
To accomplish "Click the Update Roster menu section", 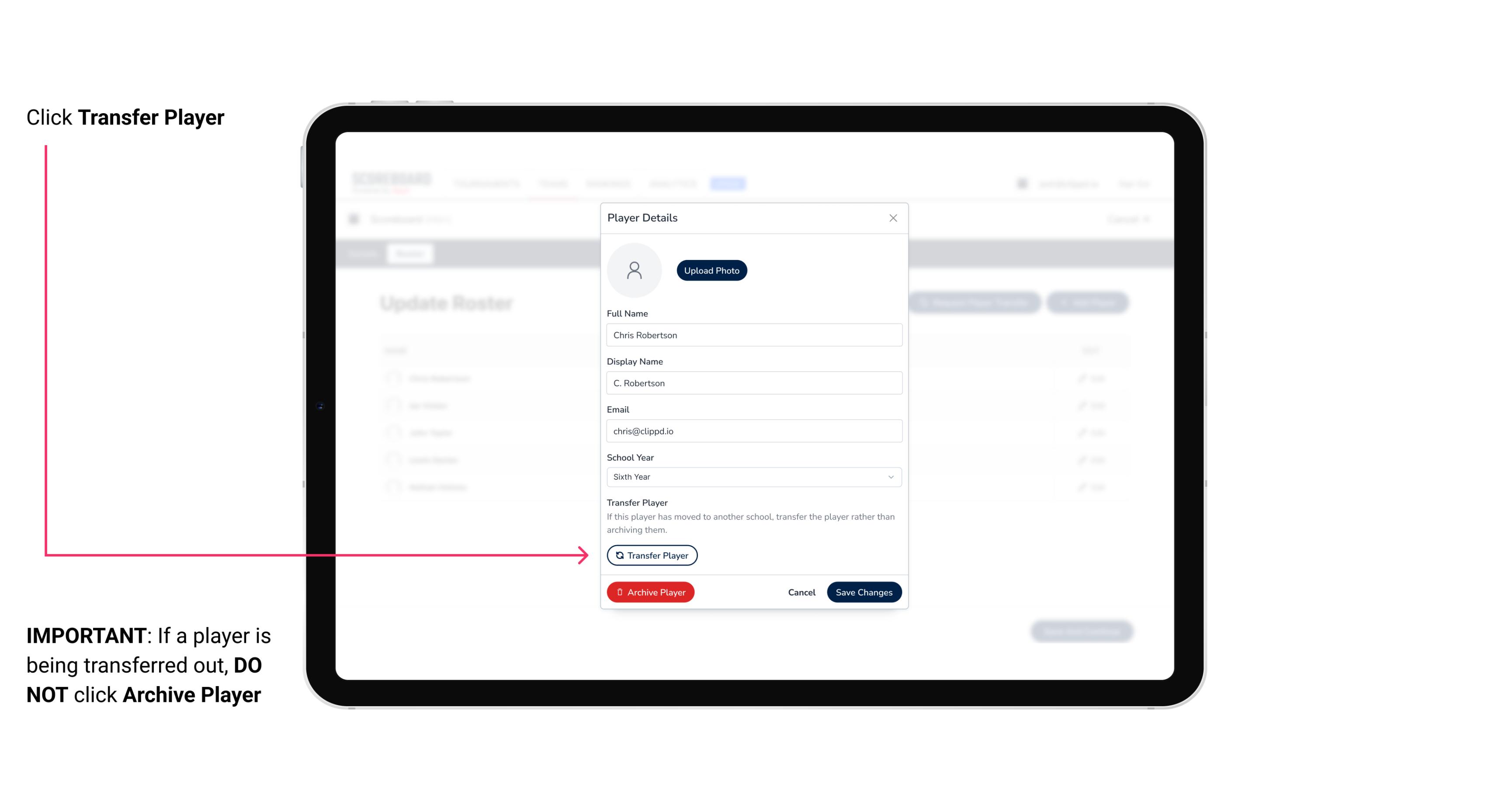I will click(447, 302).
